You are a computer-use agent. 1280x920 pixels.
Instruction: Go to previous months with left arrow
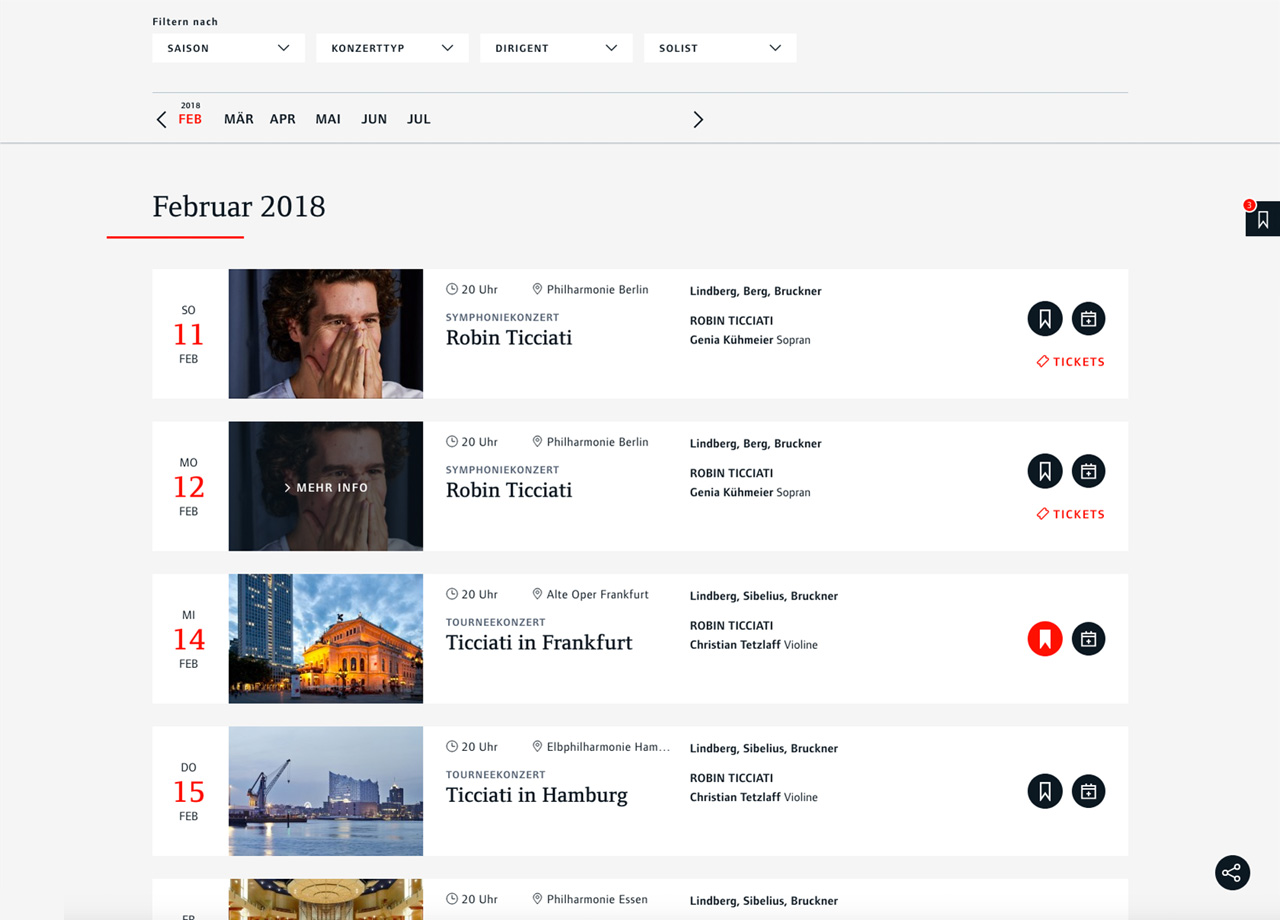(161, 120)
